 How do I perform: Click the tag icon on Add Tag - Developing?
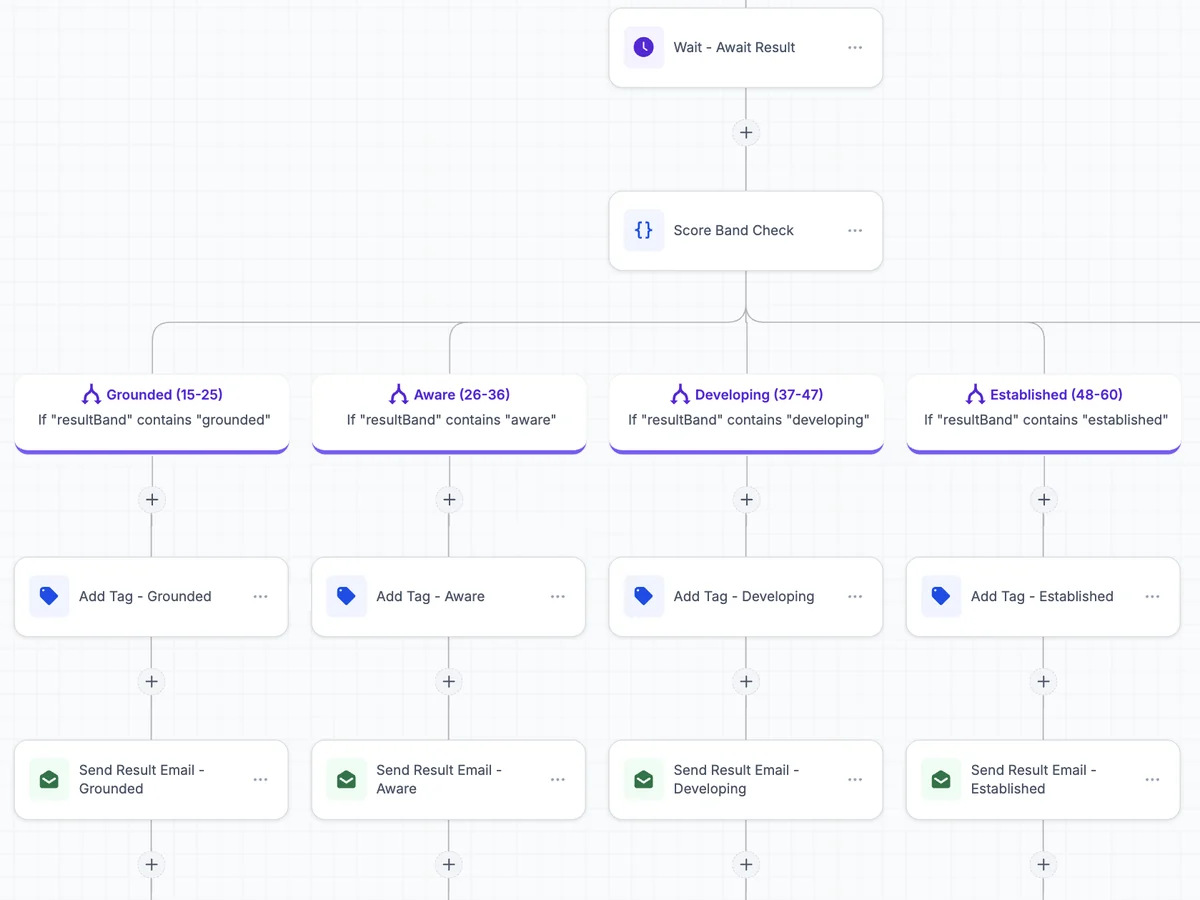point(644,596)
